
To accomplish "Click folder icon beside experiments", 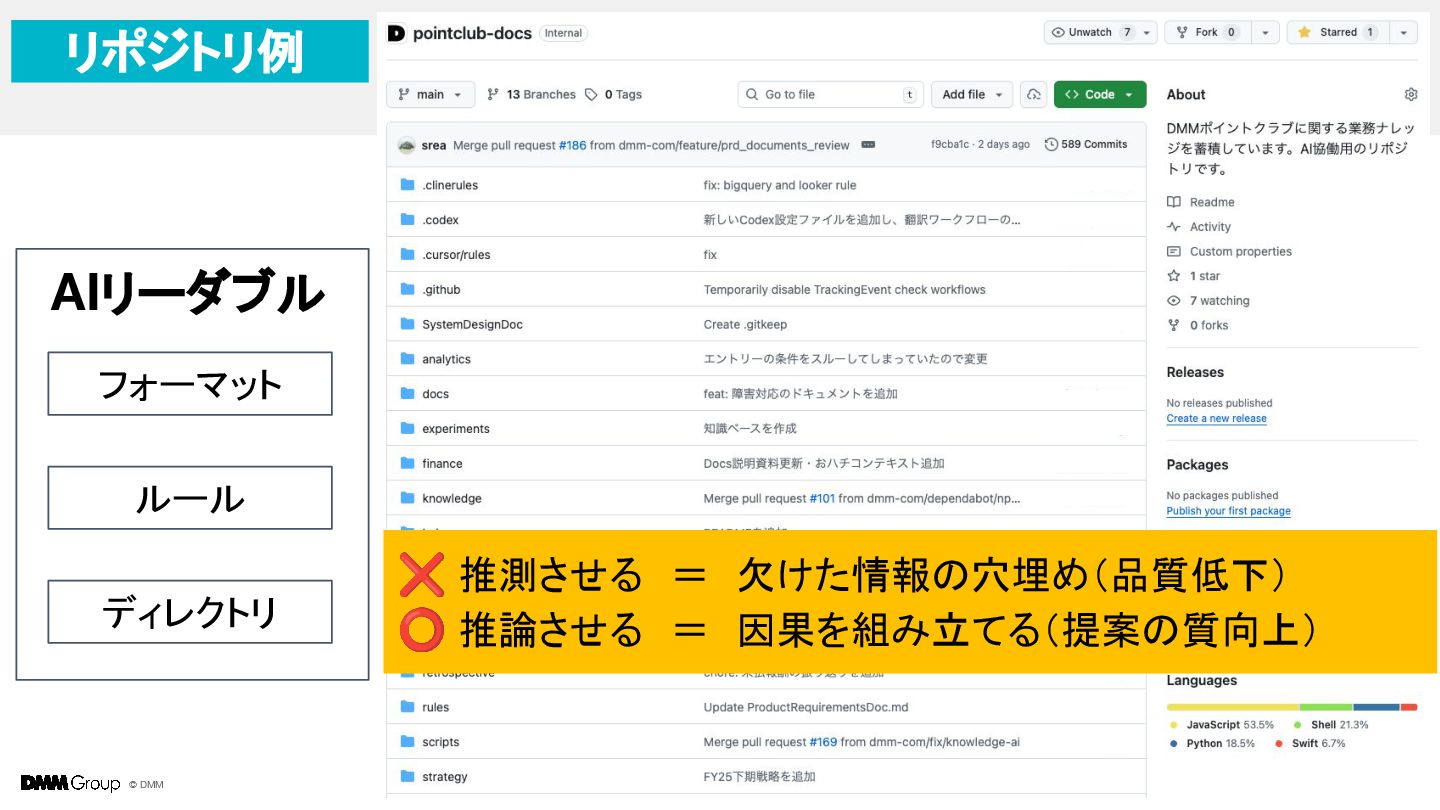I will (407, 429).
